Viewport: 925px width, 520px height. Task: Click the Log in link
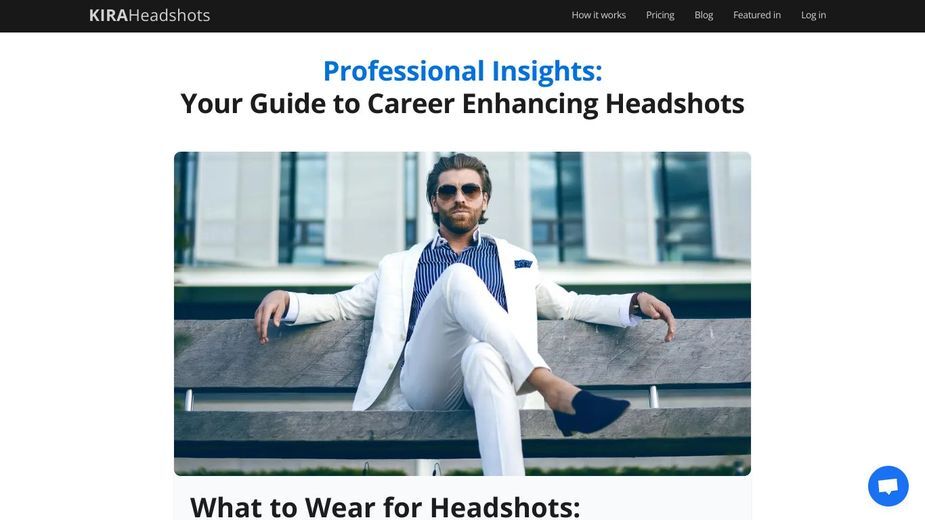[813, 15]
